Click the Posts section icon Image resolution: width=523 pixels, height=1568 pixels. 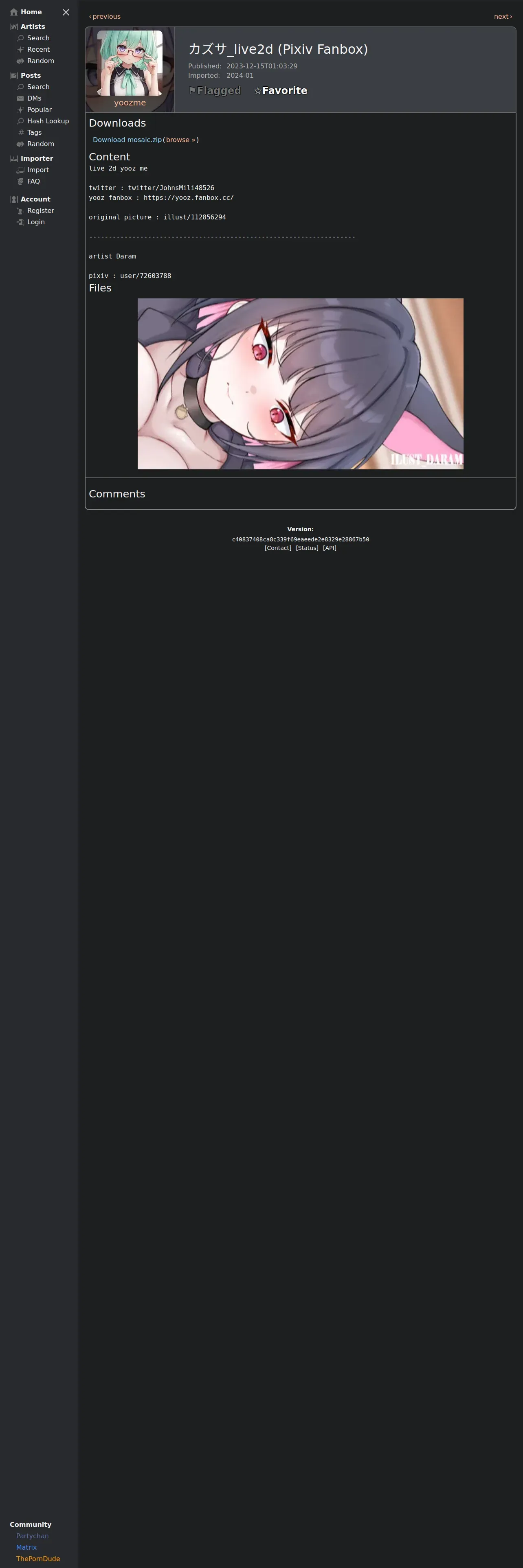[14, 75]
